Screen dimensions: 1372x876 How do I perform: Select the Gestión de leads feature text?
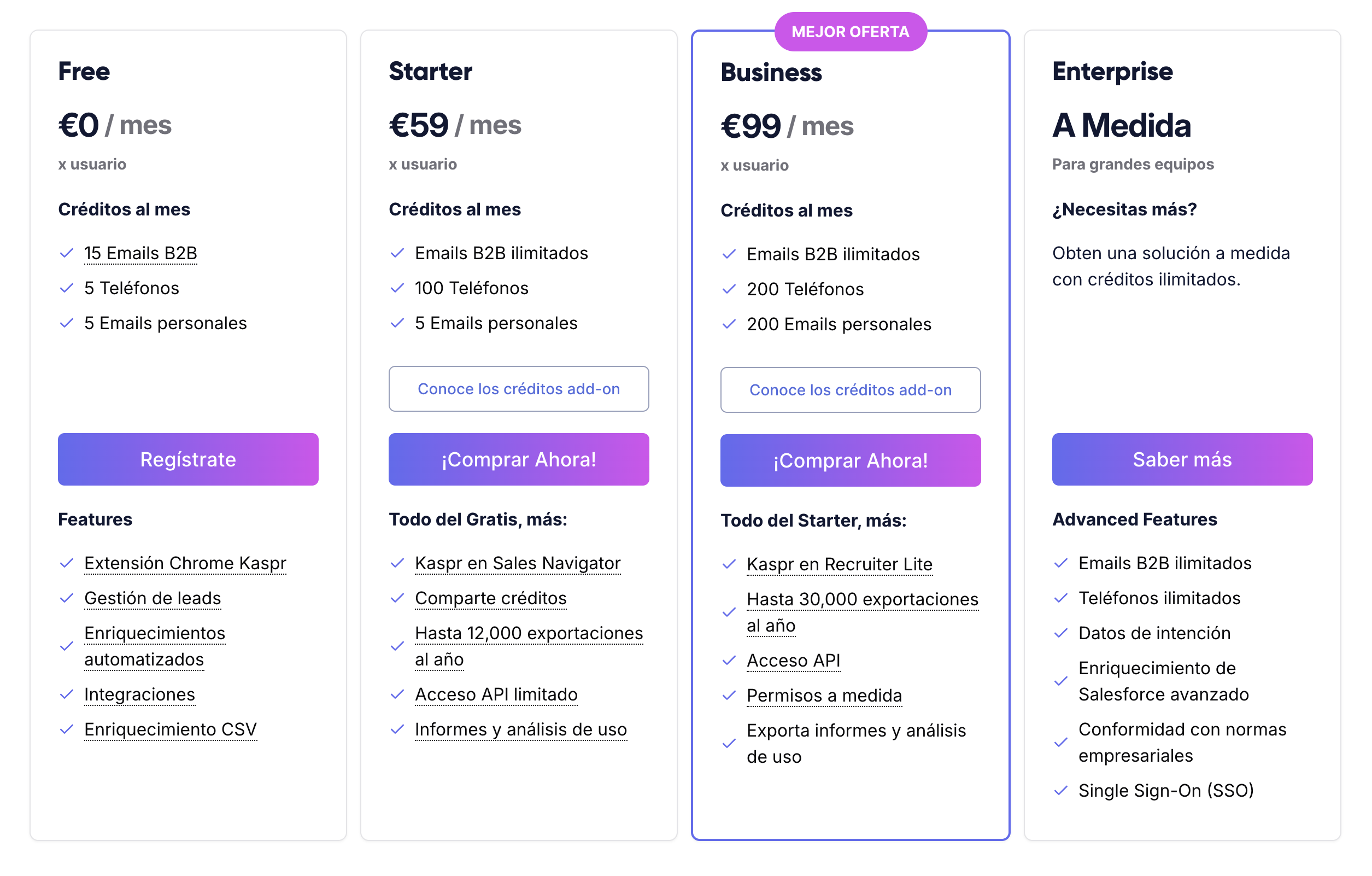[153, 598]
